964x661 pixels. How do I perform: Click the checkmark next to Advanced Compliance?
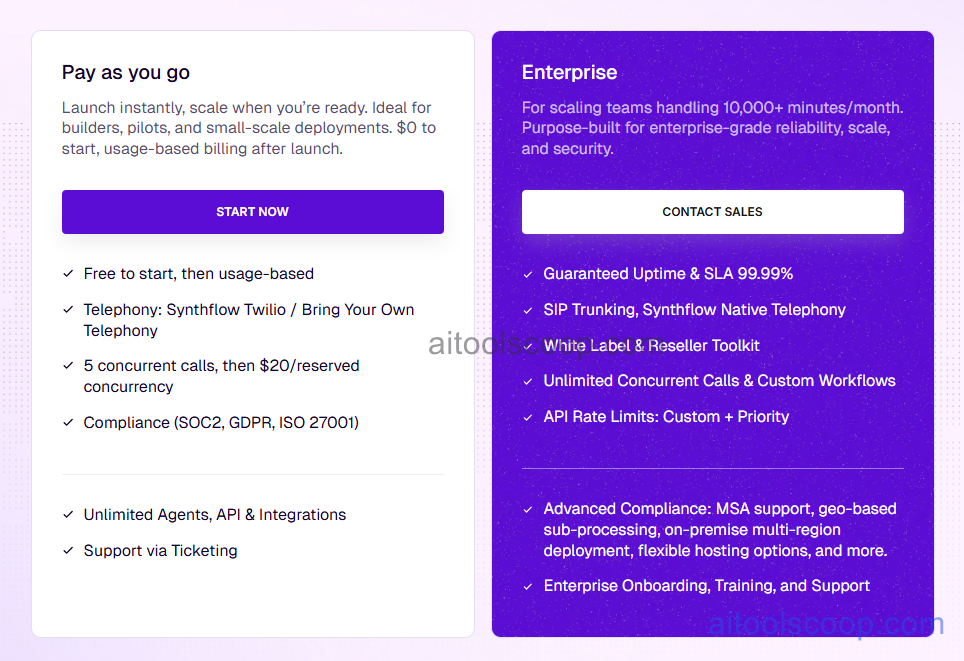coord(528,508)
